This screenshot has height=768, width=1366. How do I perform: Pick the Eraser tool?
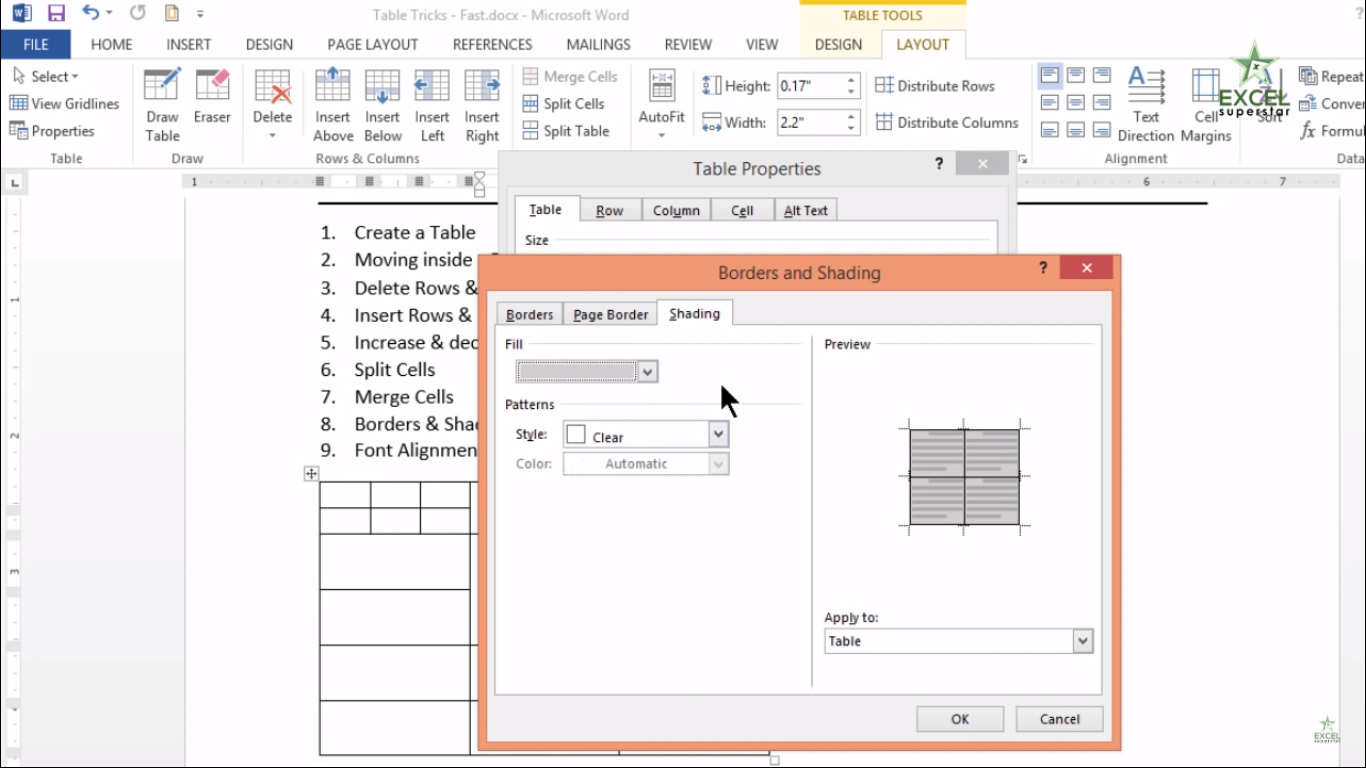[x=212, y=98]
